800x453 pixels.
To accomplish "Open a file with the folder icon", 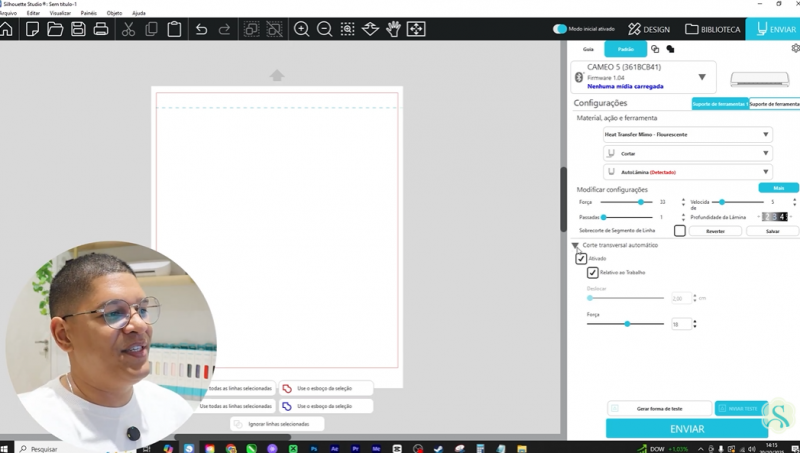I will tap(55, 30).
